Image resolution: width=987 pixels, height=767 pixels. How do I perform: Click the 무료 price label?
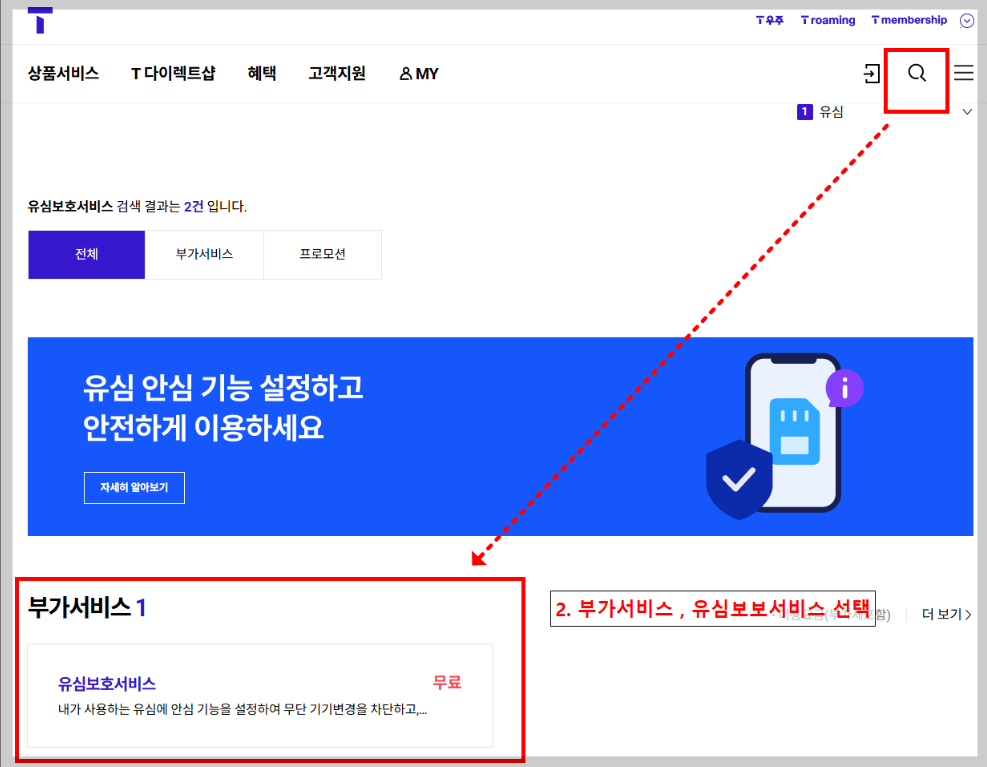tap(447, 682)
